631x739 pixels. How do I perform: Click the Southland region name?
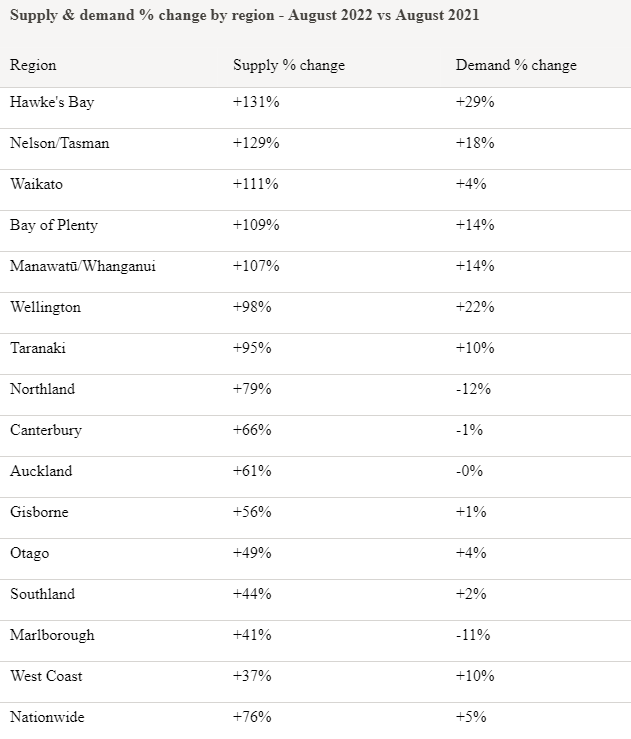[x=43, y=594]
